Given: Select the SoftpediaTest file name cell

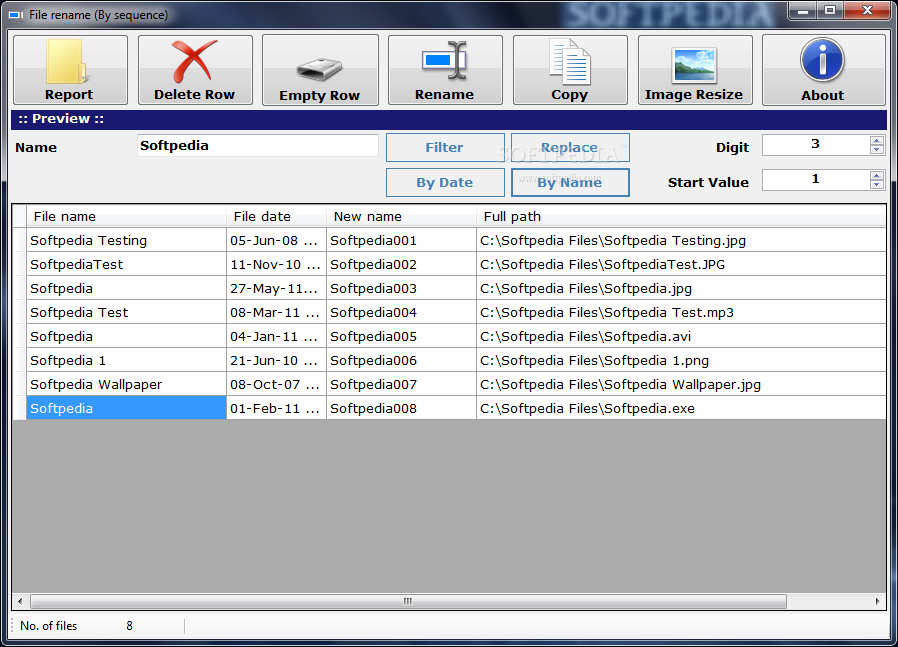Looking at the screenshot, I should point(126,265).
